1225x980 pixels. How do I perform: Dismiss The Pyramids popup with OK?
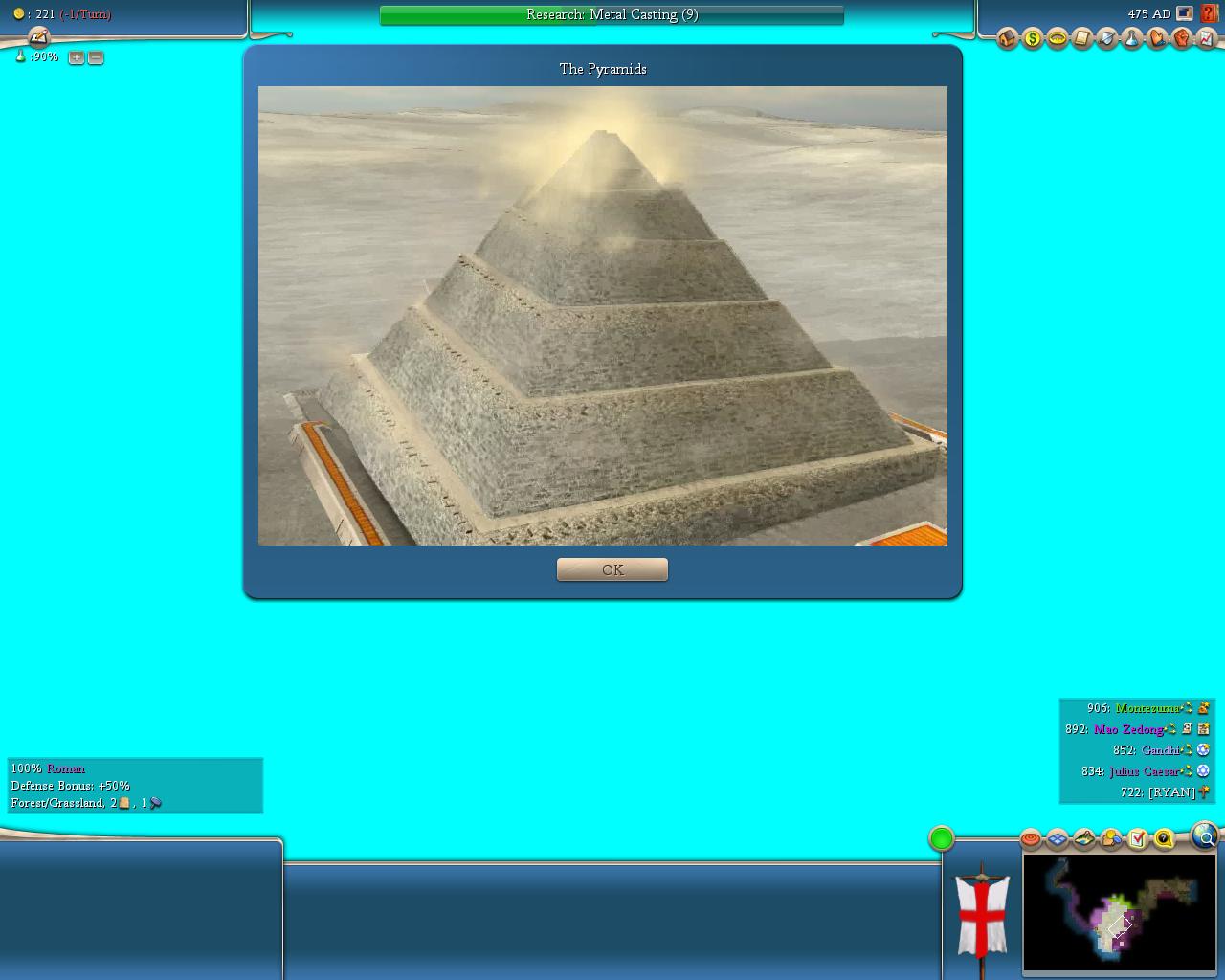(612, 569)
